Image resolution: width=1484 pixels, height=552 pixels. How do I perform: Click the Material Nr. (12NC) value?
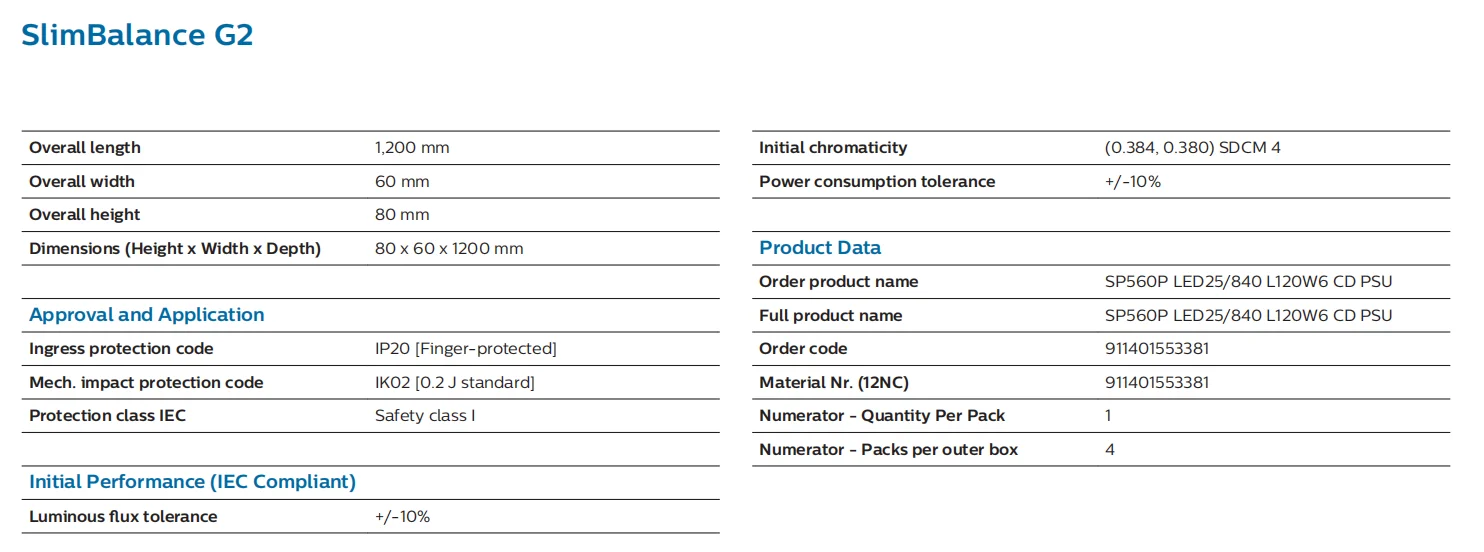[1156, 383]
